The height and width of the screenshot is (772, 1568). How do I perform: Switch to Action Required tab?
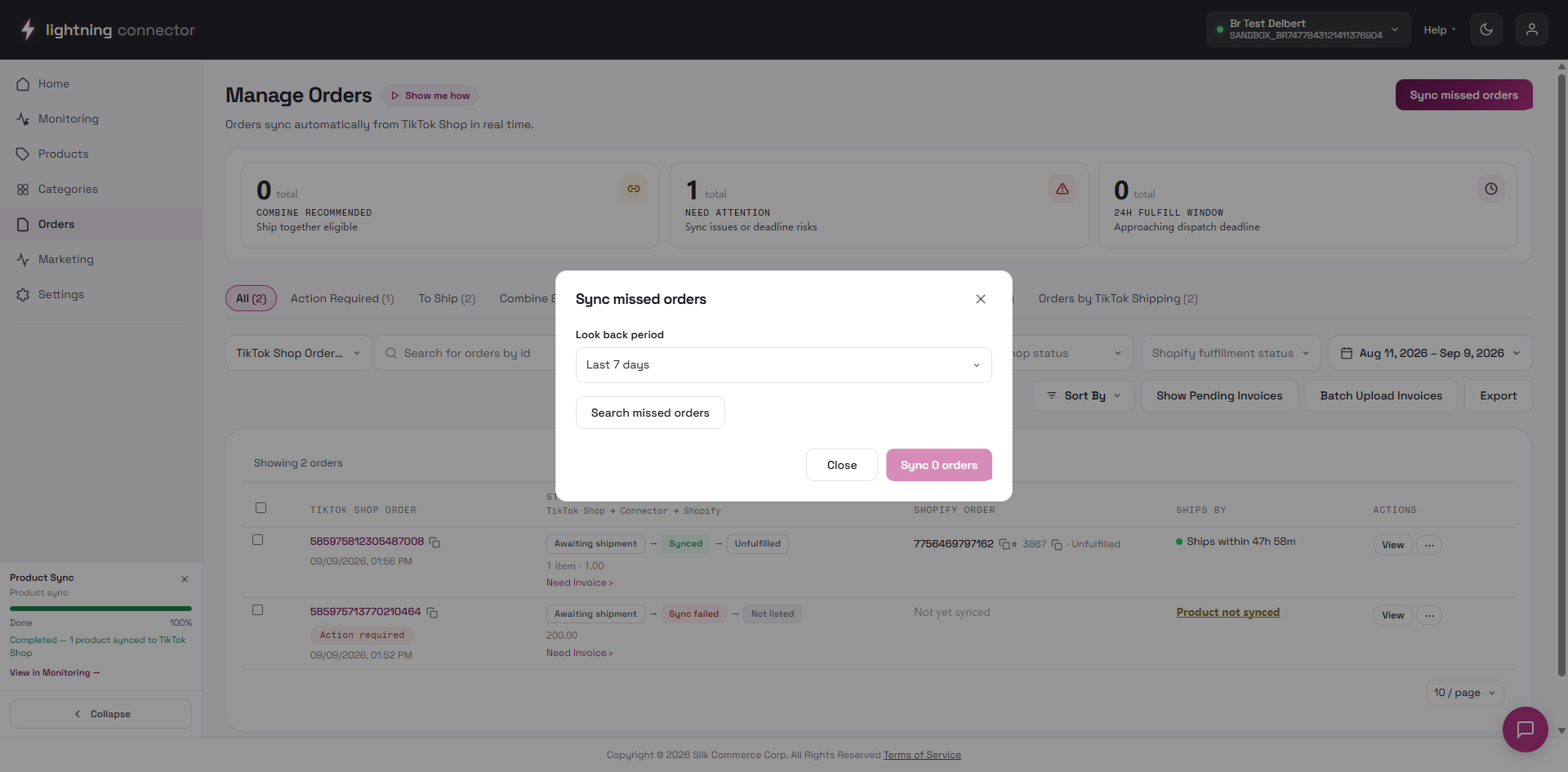[342, 298]
